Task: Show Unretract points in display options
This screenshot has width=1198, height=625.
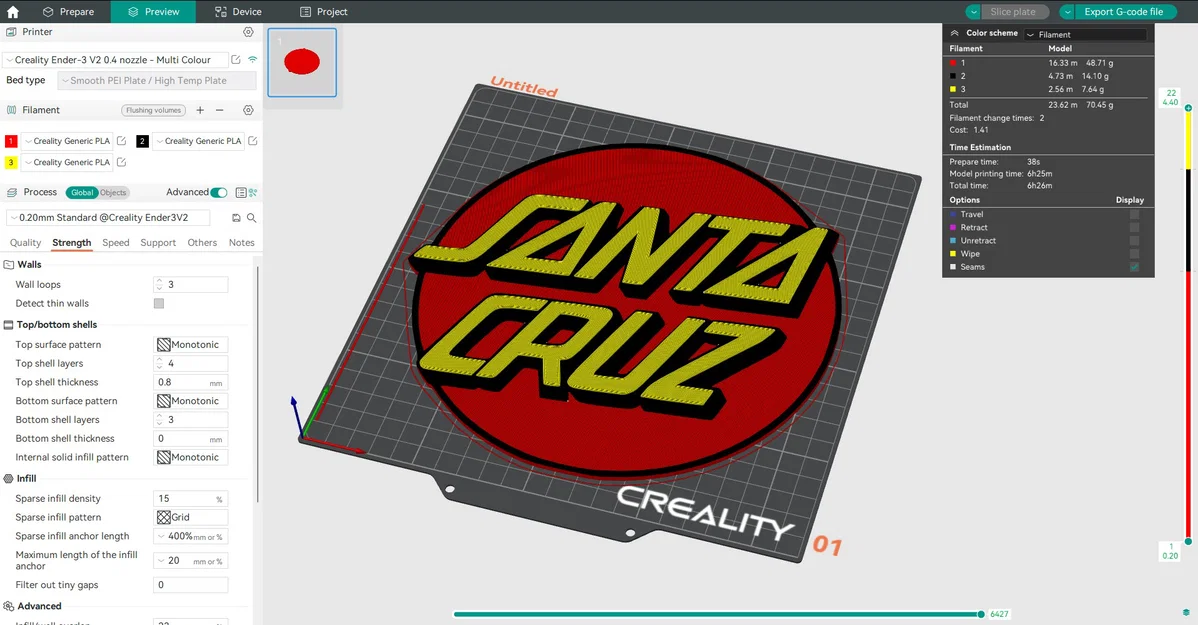Action: pos(1135,241)
